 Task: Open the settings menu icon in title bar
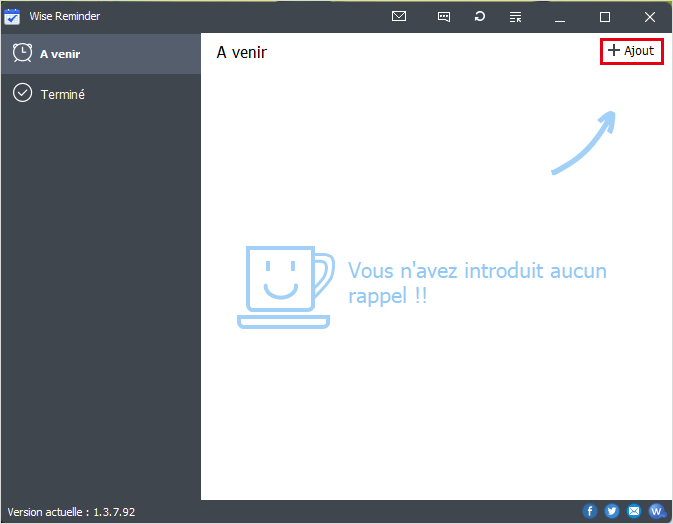(515, 17)
